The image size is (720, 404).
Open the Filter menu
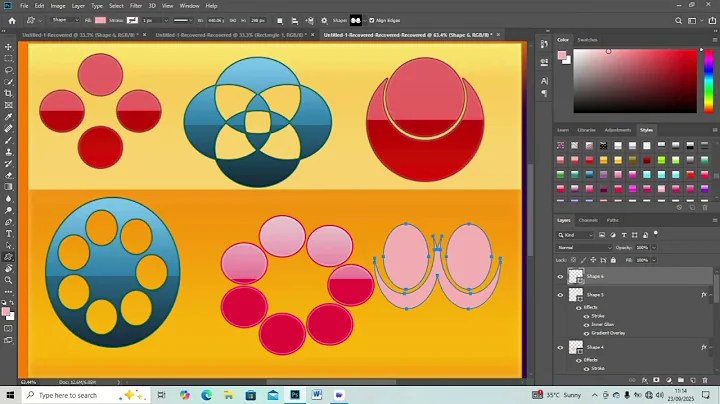[136, 6]
